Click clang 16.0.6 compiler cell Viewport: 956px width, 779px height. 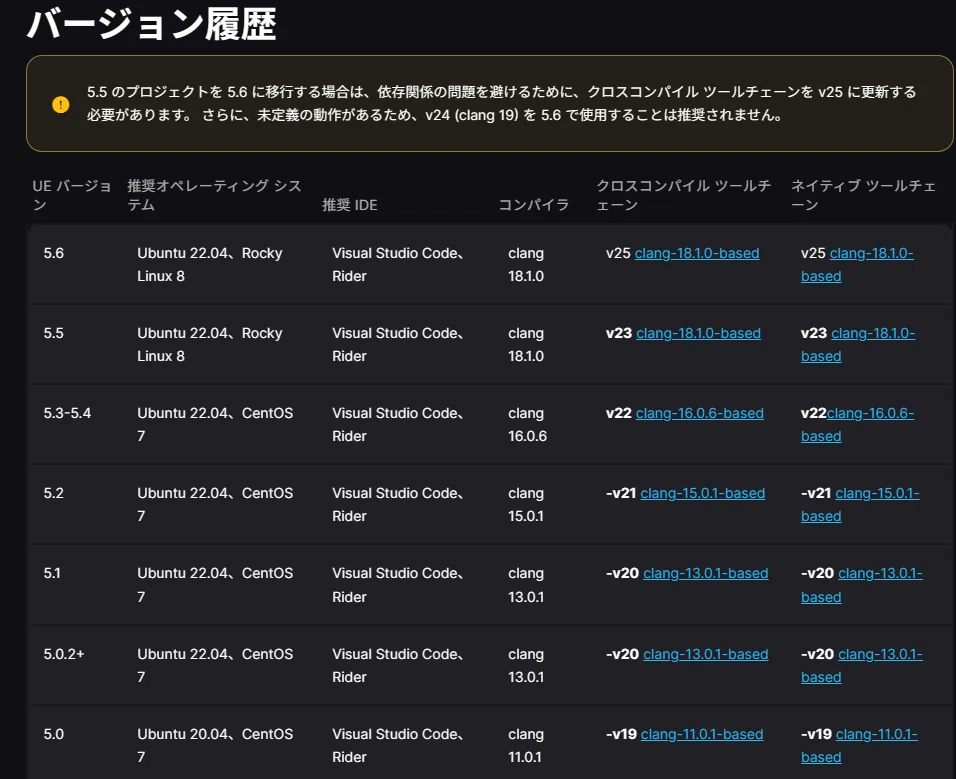pos(527,425)
